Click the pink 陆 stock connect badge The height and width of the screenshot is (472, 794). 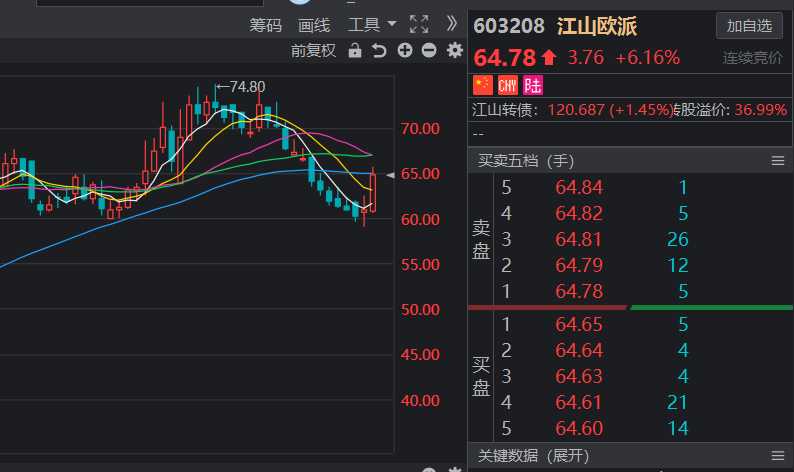[533, 84]
